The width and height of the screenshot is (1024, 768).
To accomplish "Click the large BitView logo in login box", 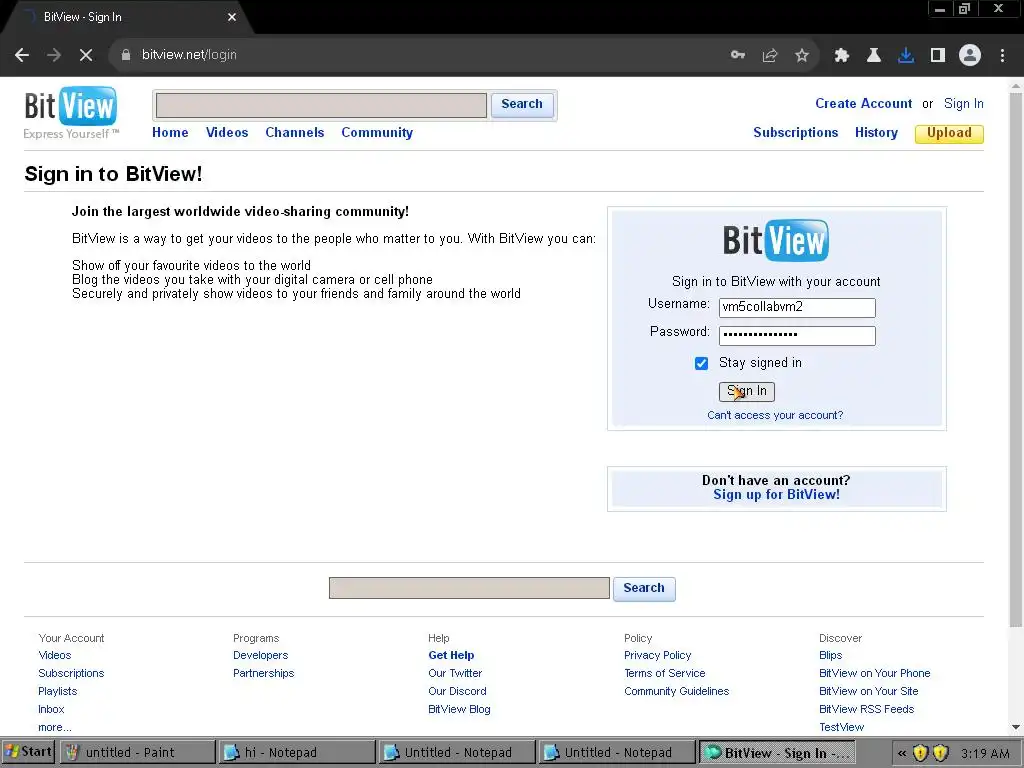I will [776, 240].
